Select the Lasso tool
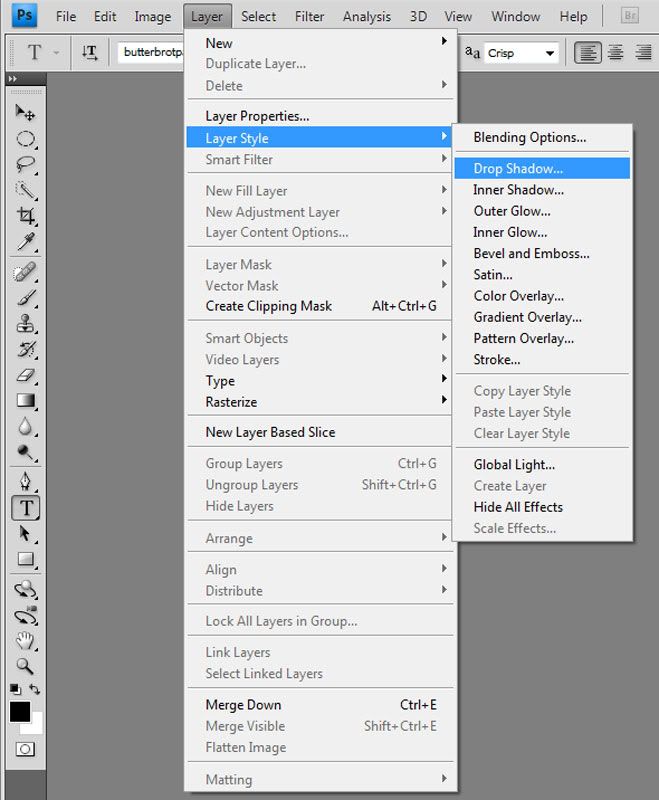The width and height of the screenshot is (659, 800). [x=25, y=165]
